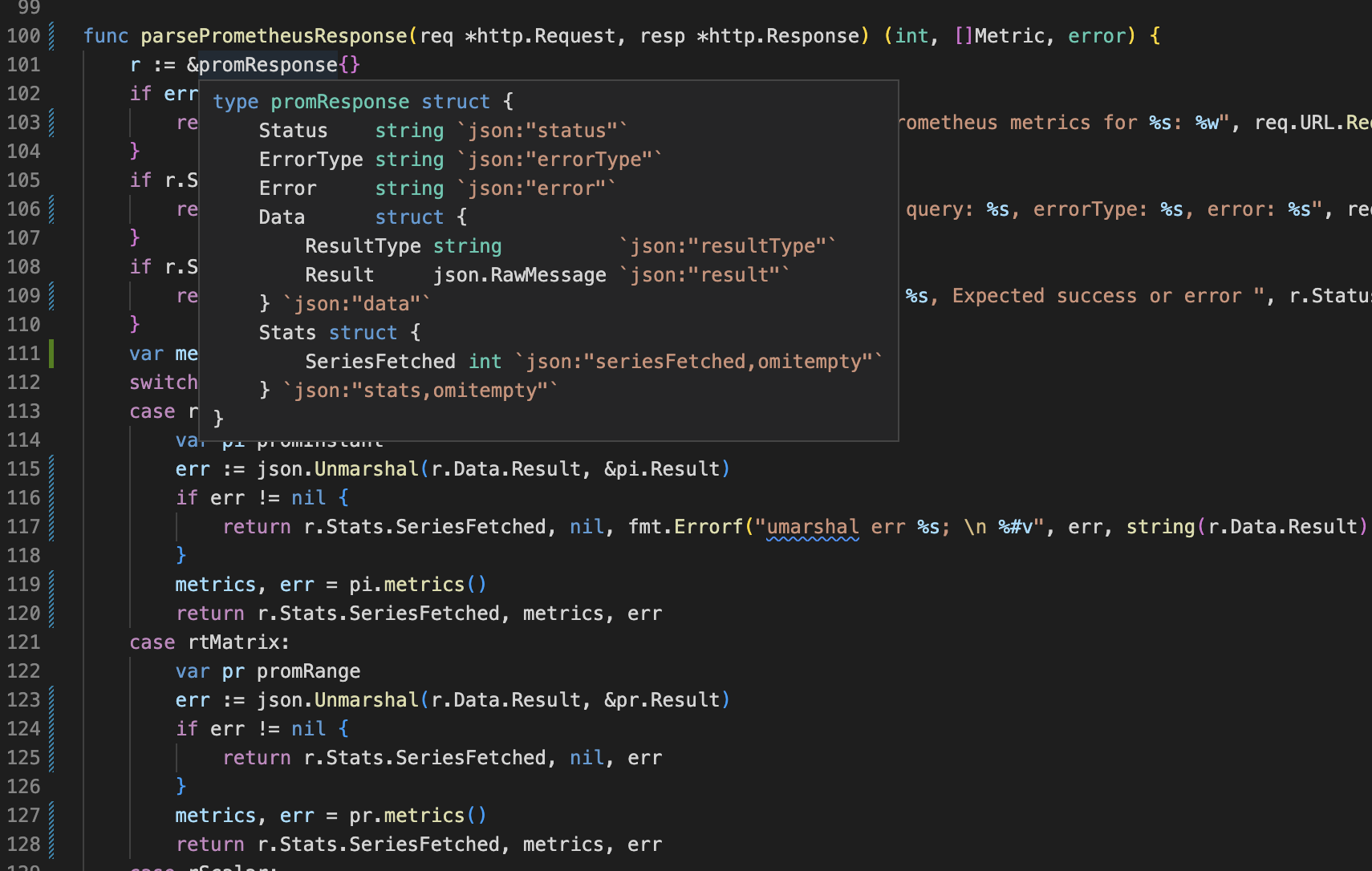
Task: Click the modified marker beside line 122
Action: [x=51, y=670]
